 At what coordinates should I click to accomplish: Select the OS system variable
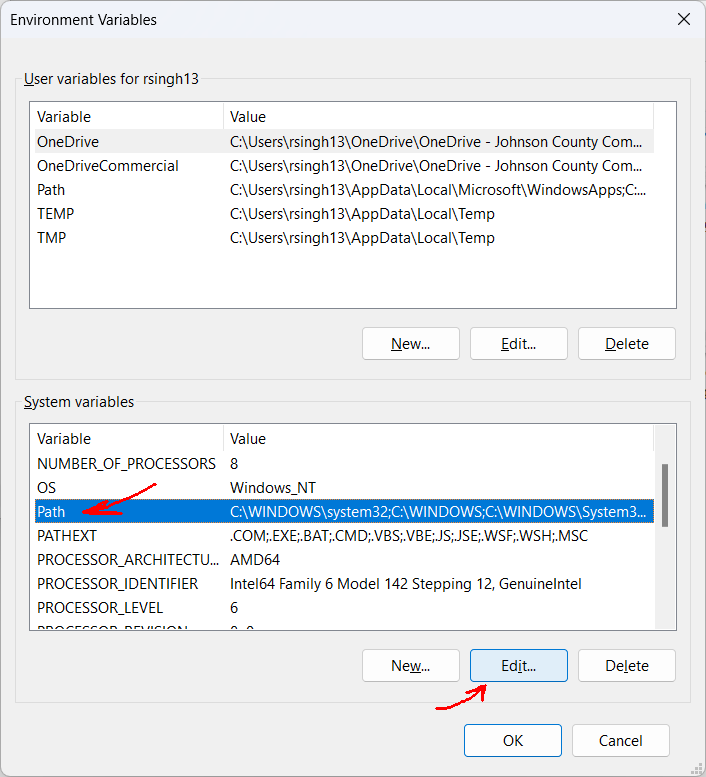pos(344,488)
